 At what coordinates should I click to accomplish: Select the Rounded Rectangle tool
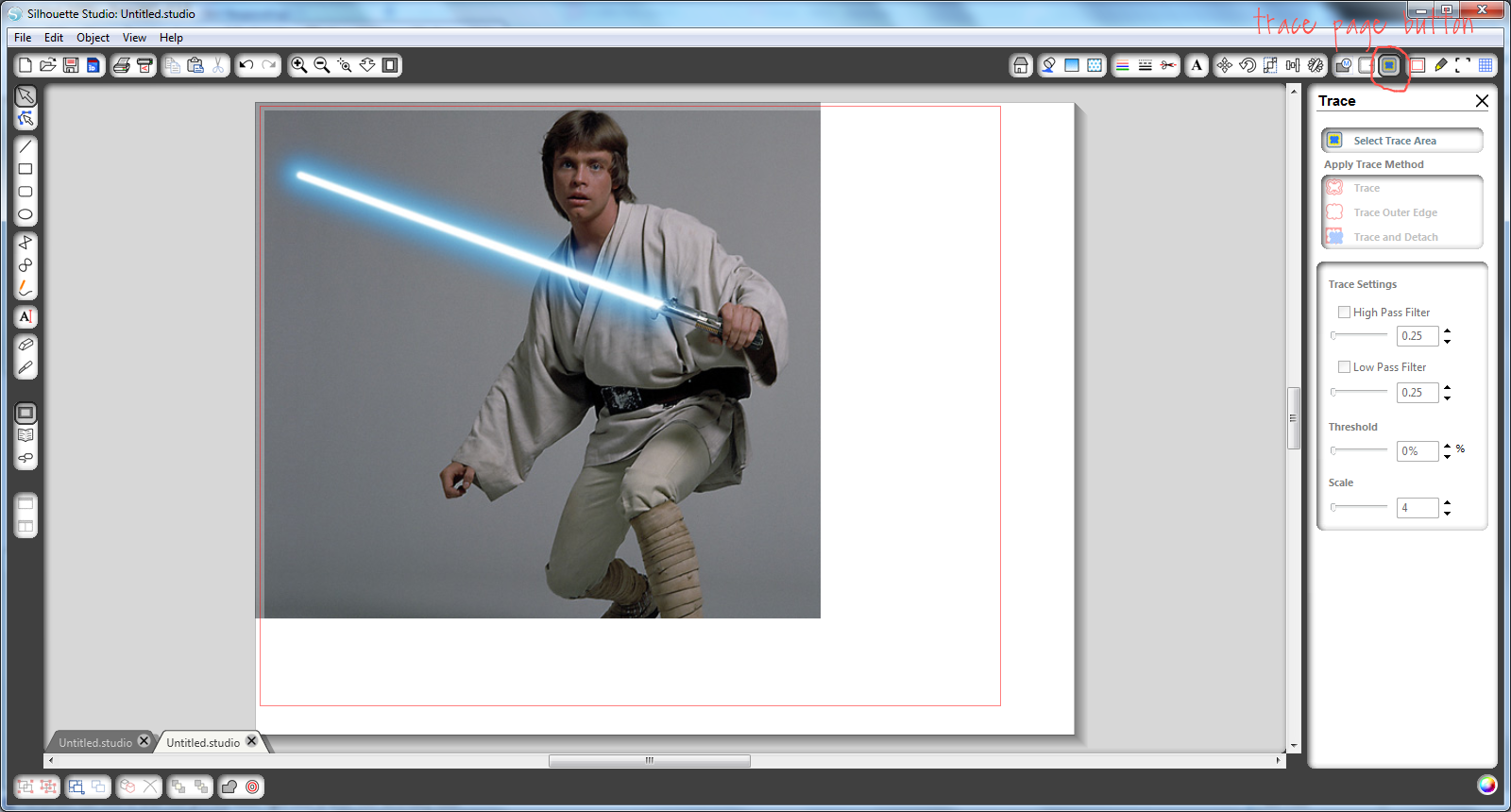click(25, 192)
